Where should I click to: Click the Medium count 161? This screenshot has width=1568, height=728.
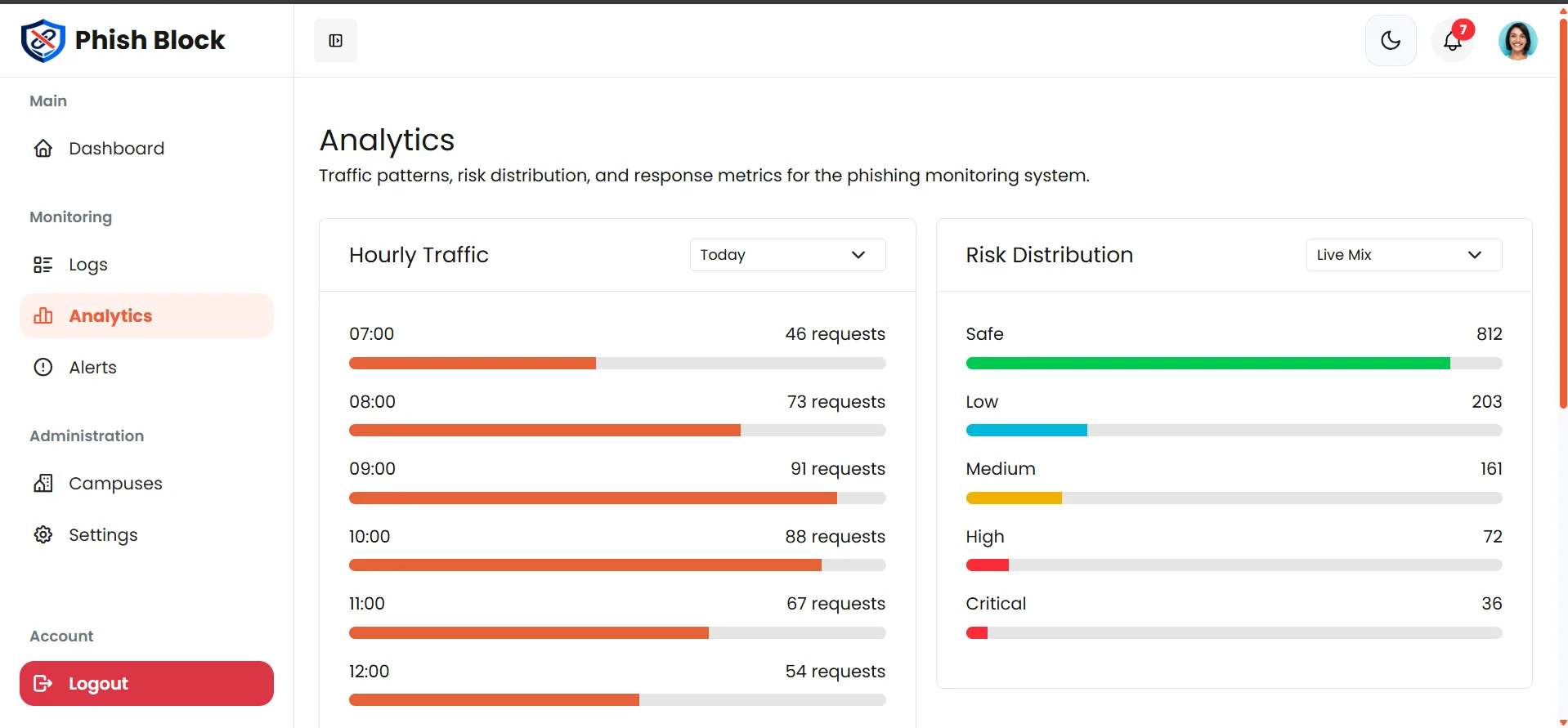tap(1491, 469)
